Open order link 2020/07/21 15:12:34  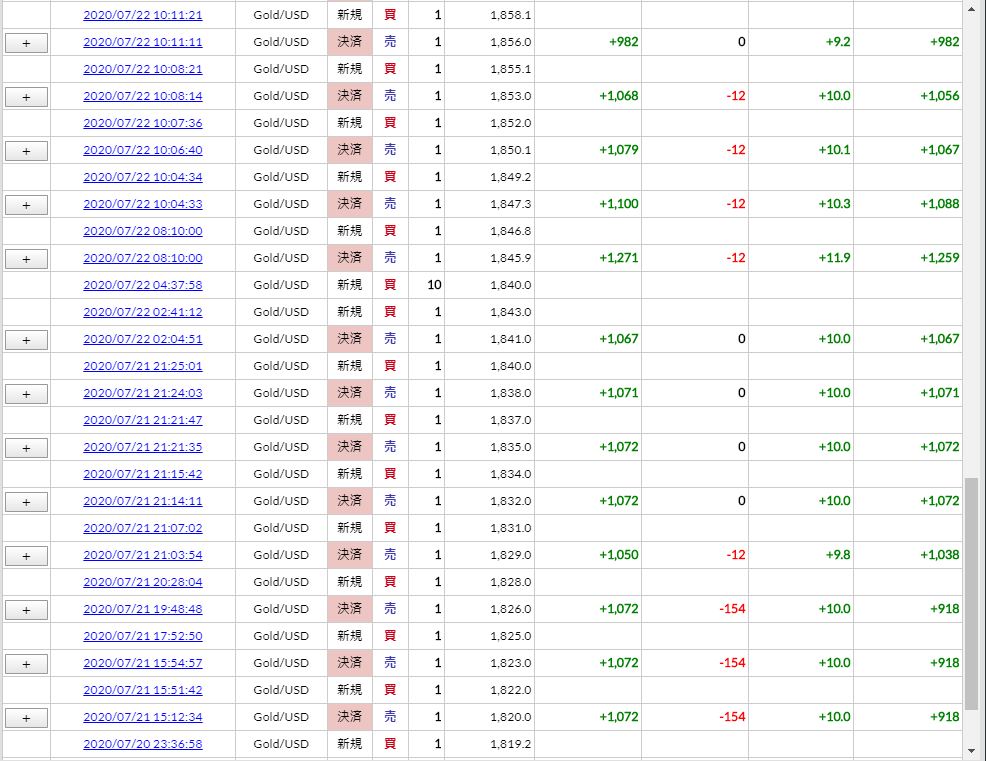(143, 718)
